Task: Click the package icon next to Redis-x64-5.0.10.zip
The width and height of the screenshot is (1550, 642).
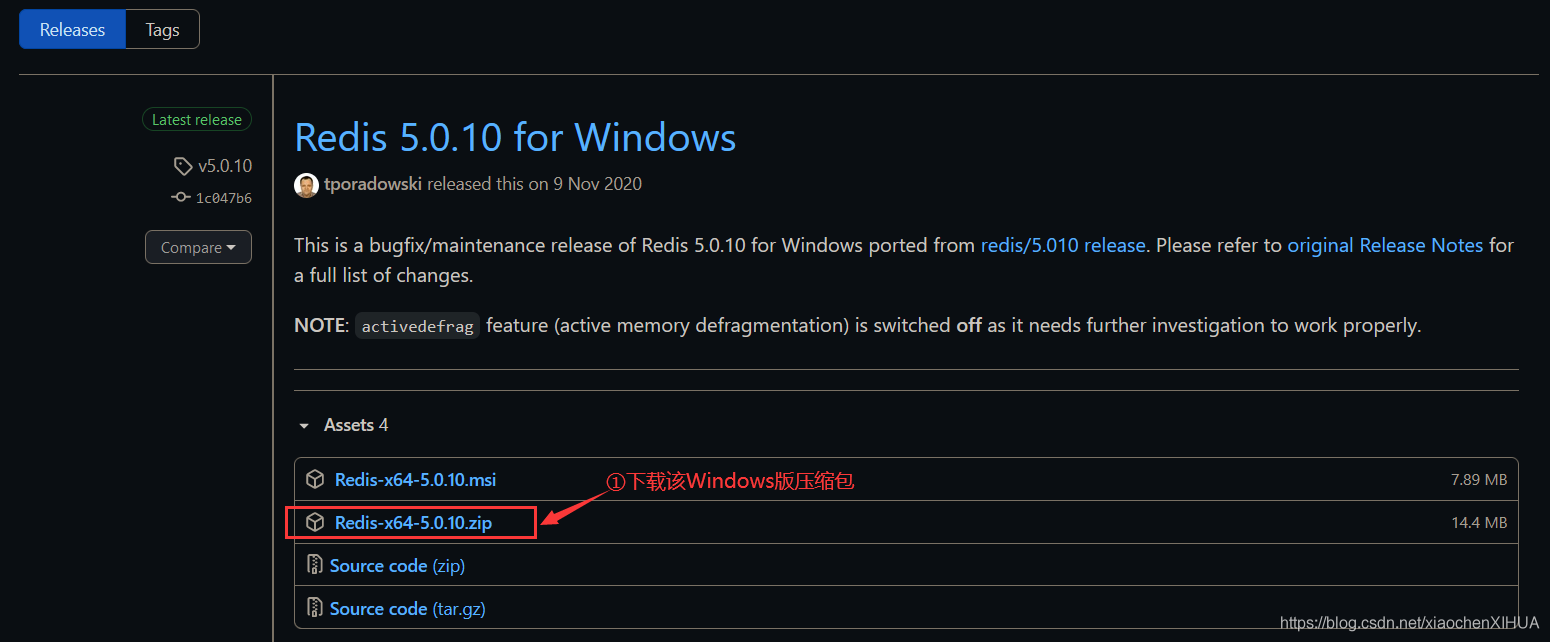Action: [315, 521]
